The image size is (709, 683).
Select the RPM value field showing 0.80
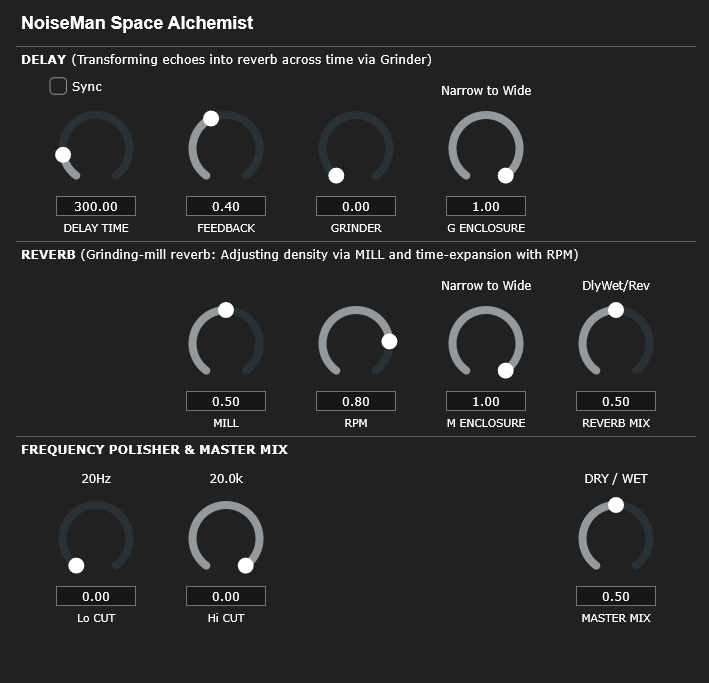pyautogui.click(x=356, y=401)
